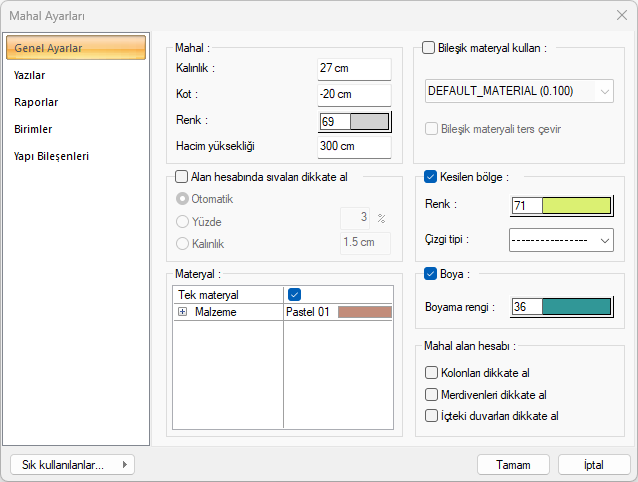638x482 pixels.
Task: Check Merdivenleri dikkate al option
Action: tap(432, 394)
